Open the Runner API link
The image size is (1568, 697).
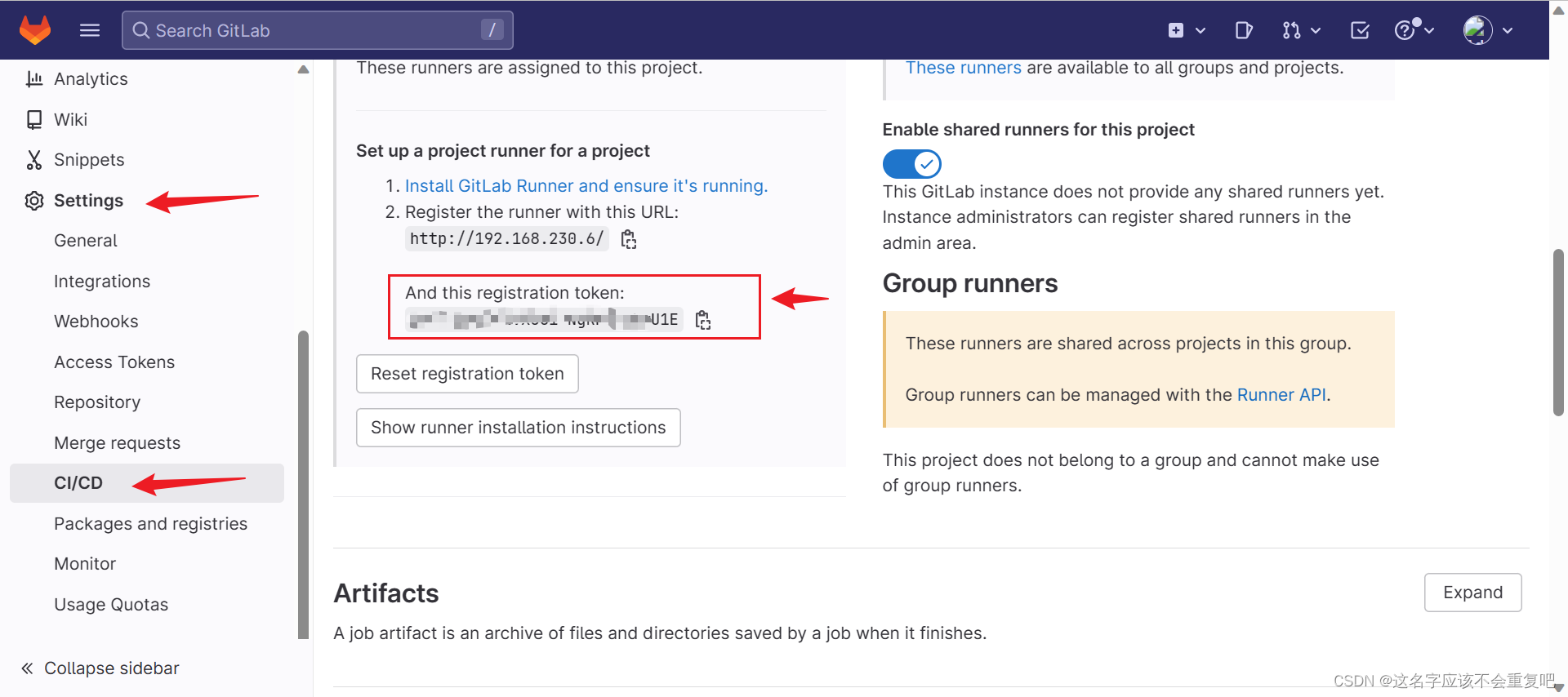click(1281, 395)
